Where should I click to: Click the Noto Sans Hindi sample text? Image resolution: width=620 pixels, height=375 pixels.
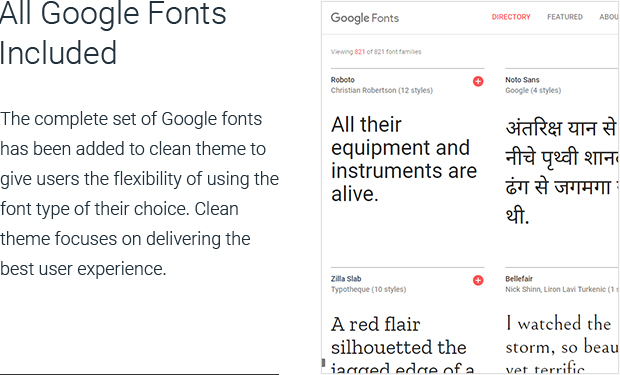click(562, 172)
